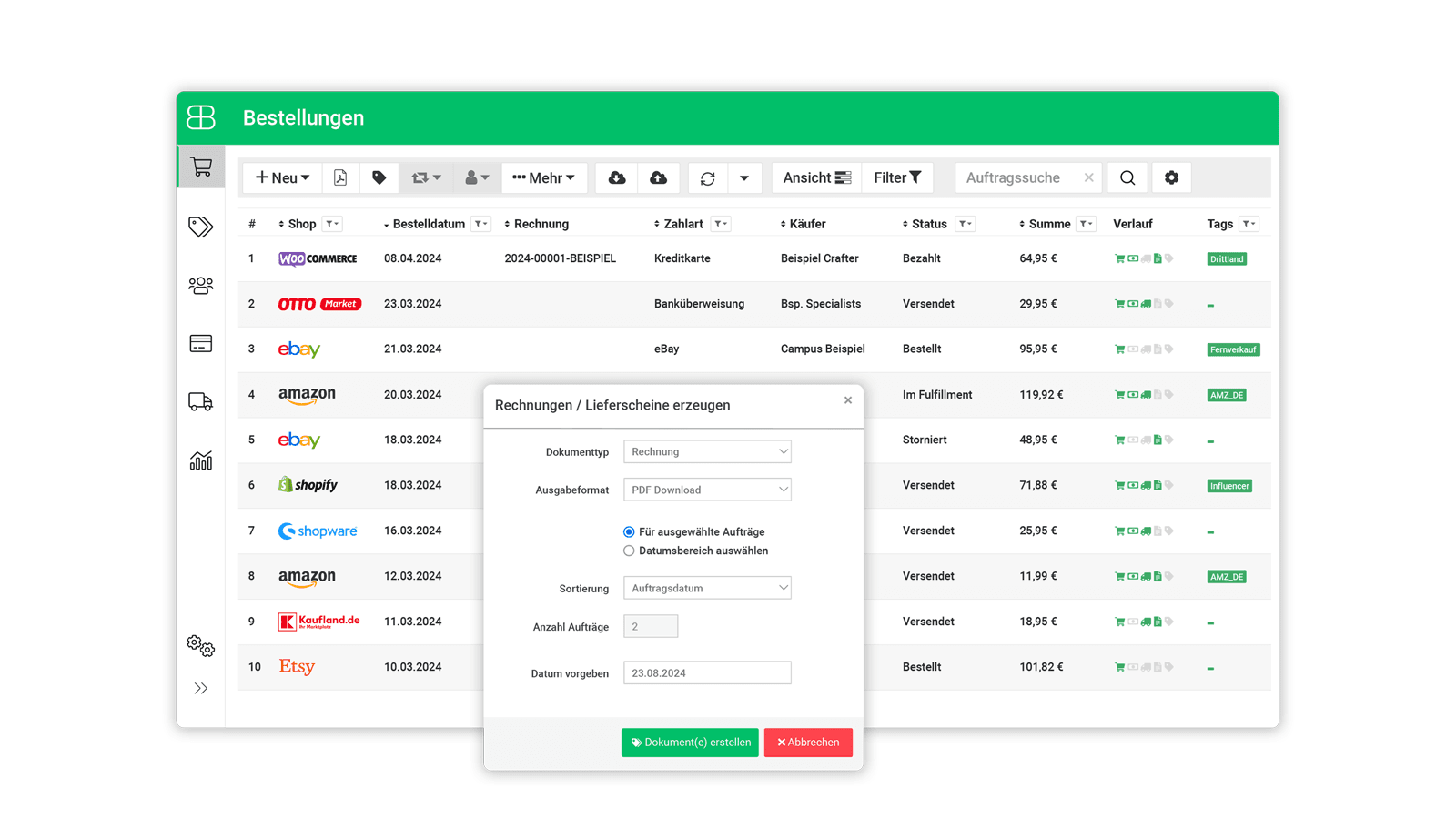Expand the Neu dropdown menu
The width and height of the screenshot is (1456, 819).
[x=281, y=177]
